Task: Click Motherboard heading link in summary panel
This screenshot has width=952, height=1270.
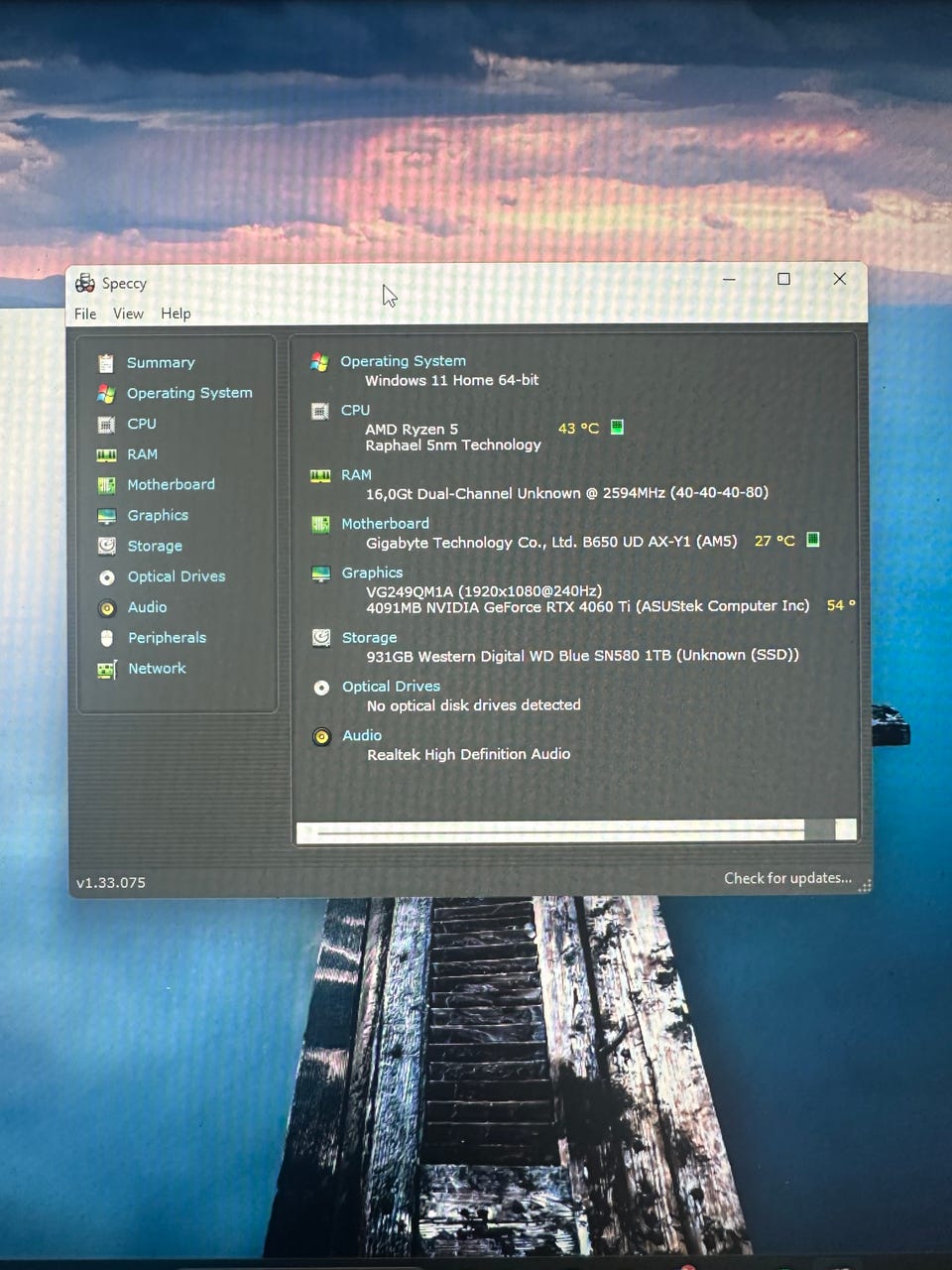Action: (x=385, y=524)
